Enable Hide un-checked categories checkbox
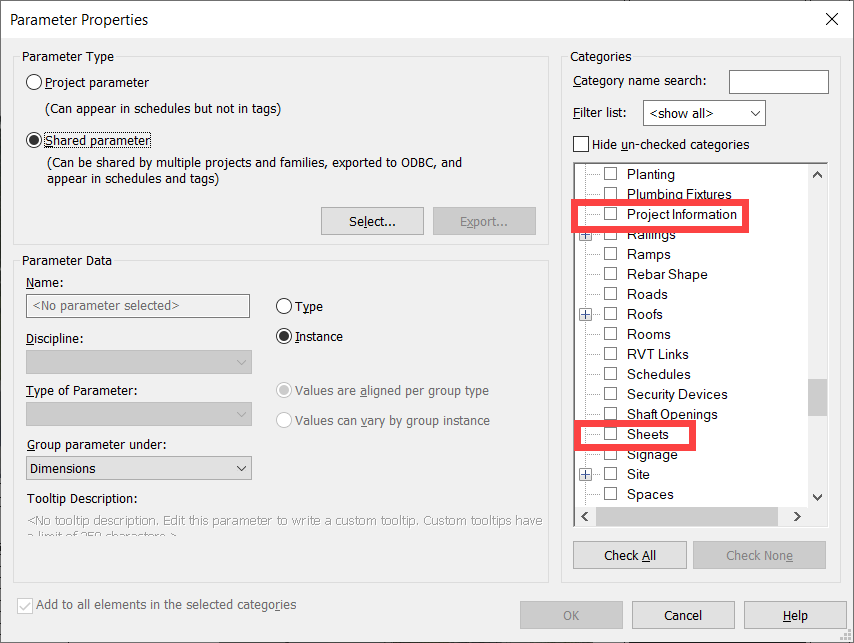854x643 pixels. pos(581,144)
